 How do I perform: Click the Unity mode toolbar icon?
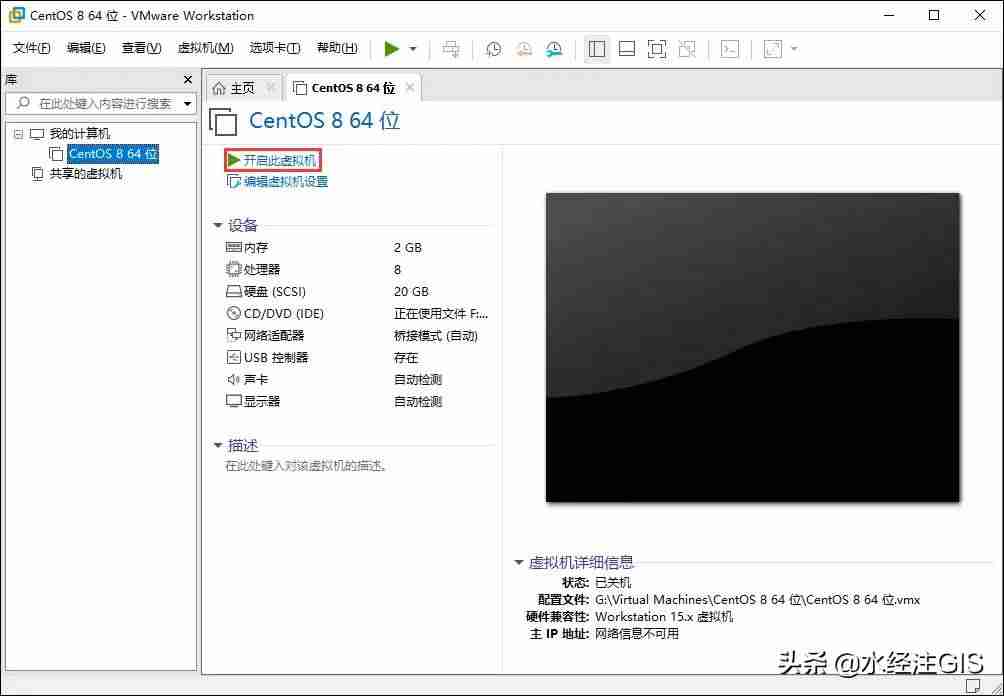click(687, 49)
